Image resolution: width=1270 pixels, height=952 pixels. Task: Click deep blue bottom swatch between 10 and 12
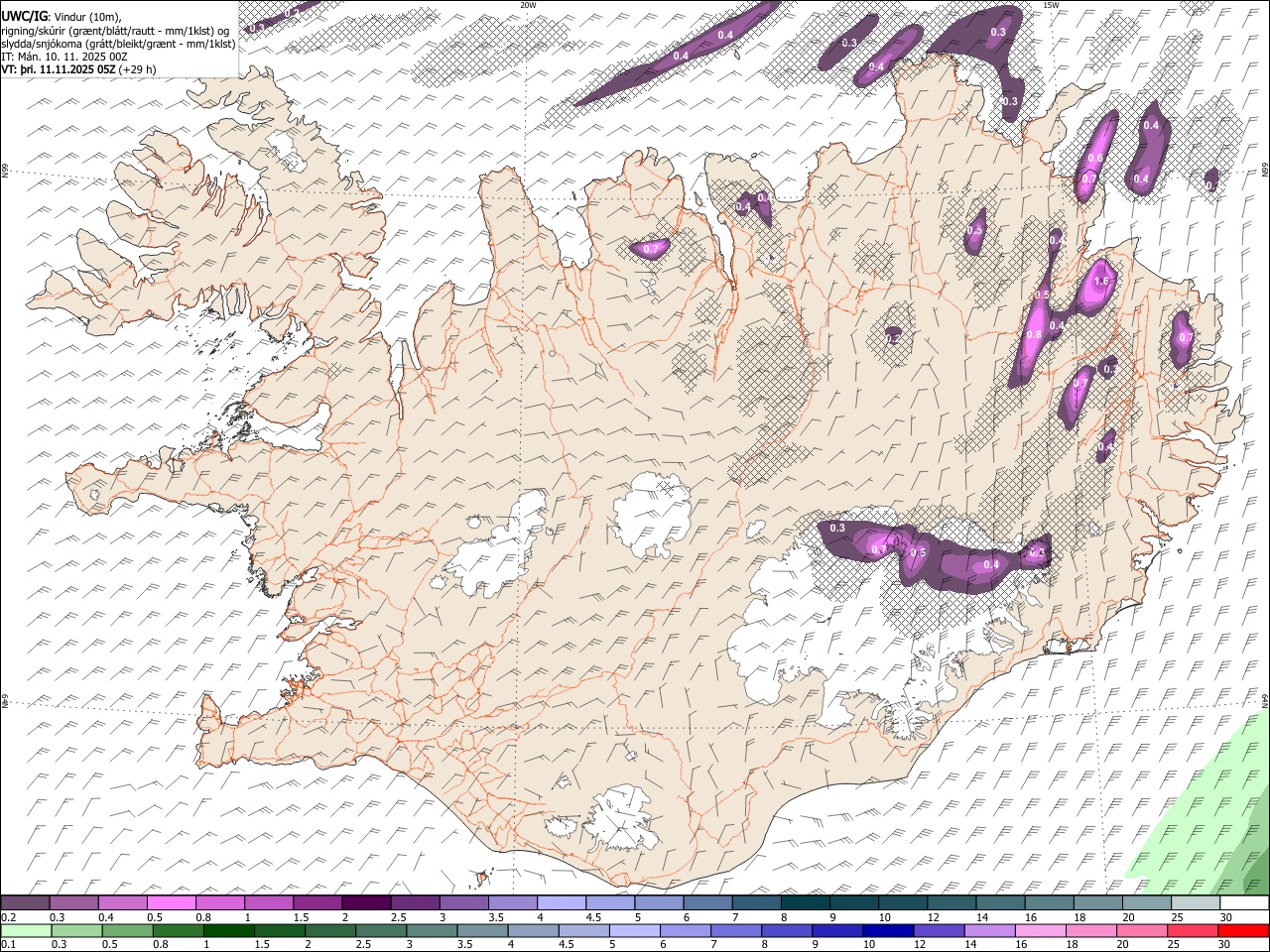click(x=887, y=930)
